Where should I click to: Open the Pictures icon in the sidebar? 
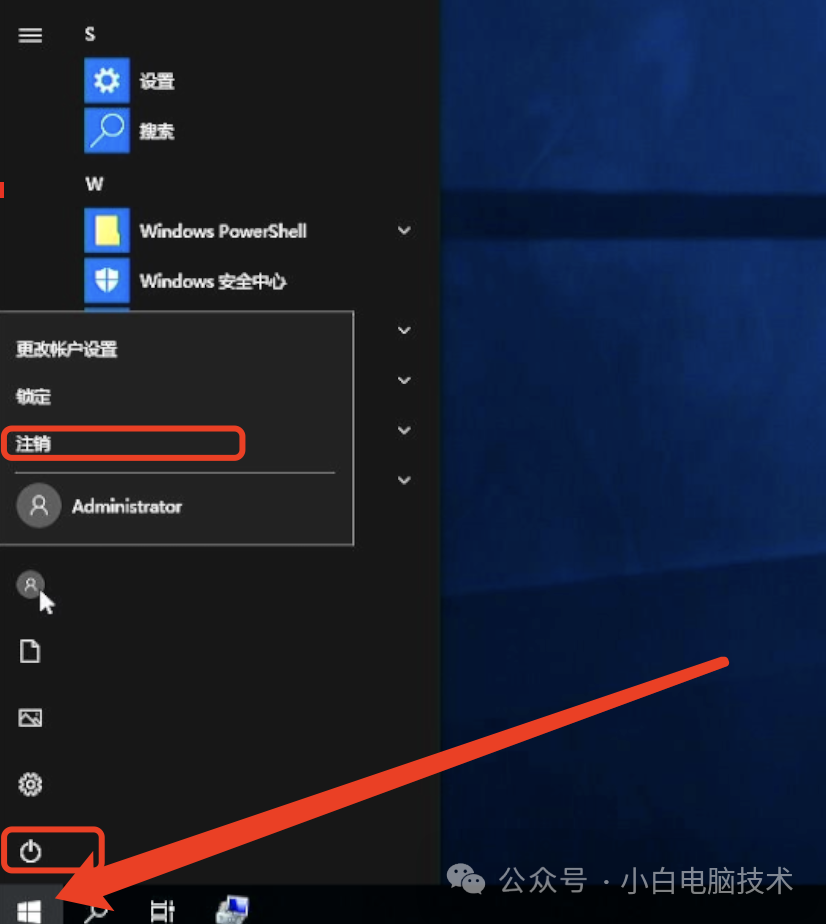[x=30, y=718]
